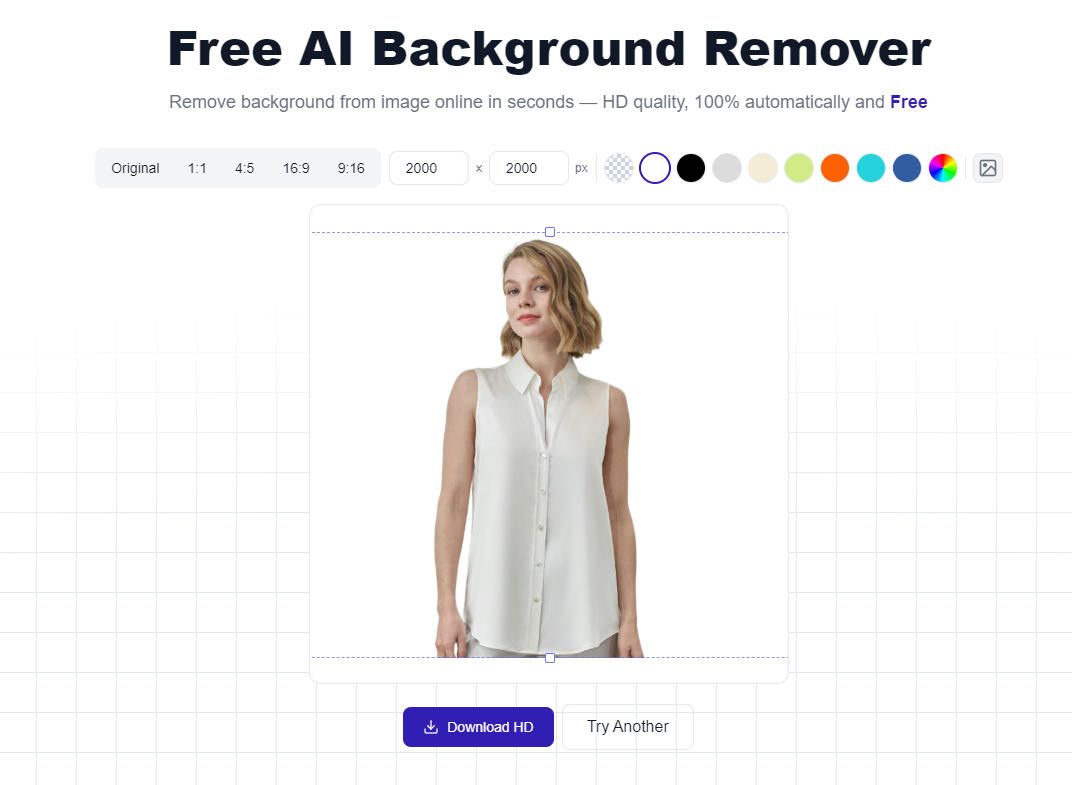Pick the light gray background swatch
This screenshot has height=785, width=1072.
[x=727, y=168]
